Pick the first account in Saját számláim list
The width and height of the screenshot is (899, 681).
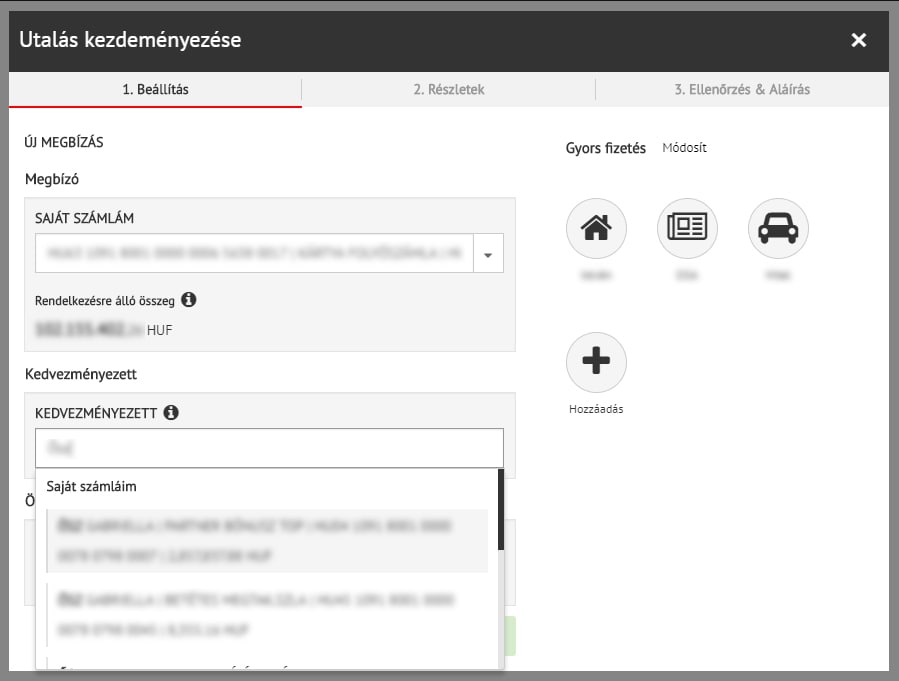coord(267,540)
